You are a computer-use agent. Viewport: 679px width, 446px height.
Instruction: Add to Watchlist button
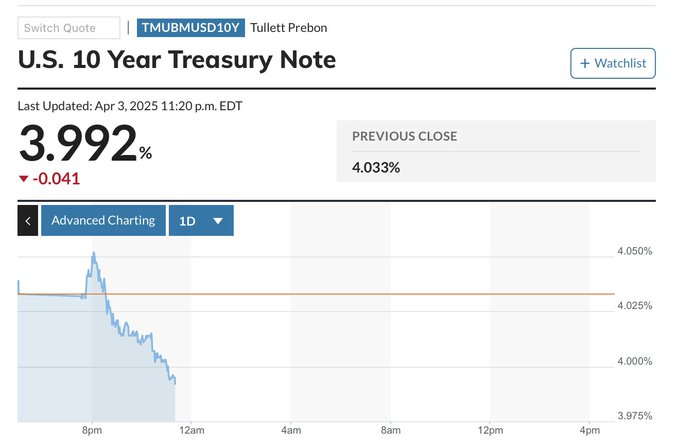point(612,64)
